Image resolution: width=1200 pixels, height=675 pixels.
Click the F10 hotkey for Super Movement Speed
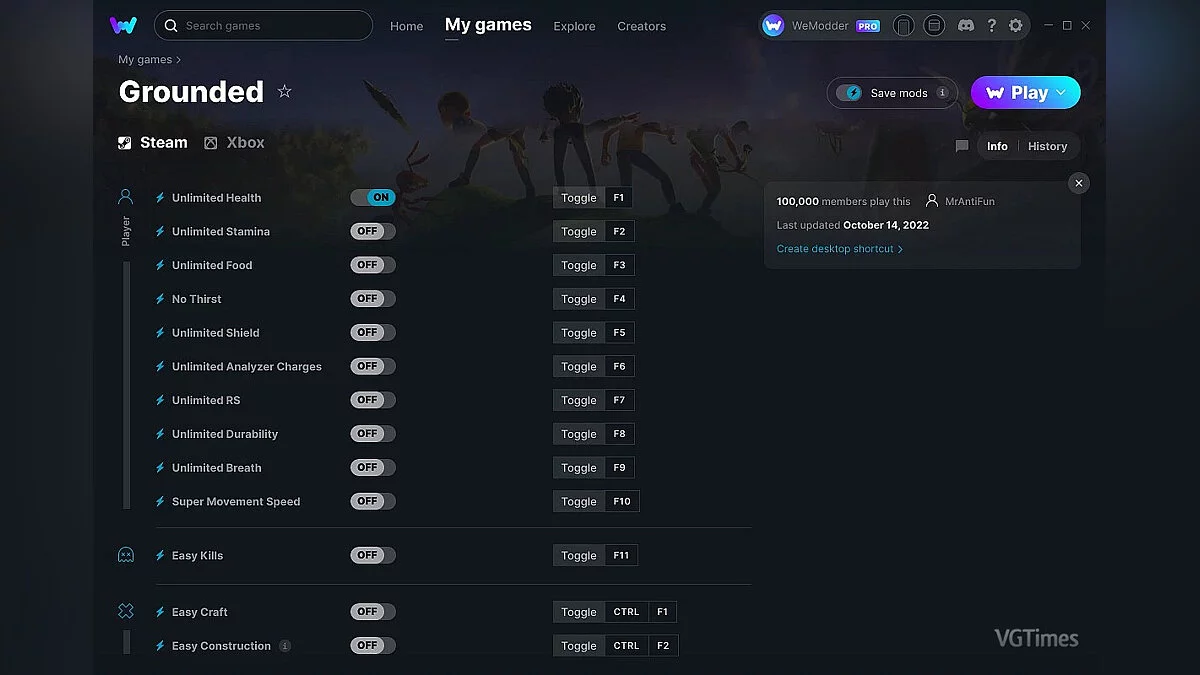622,501
